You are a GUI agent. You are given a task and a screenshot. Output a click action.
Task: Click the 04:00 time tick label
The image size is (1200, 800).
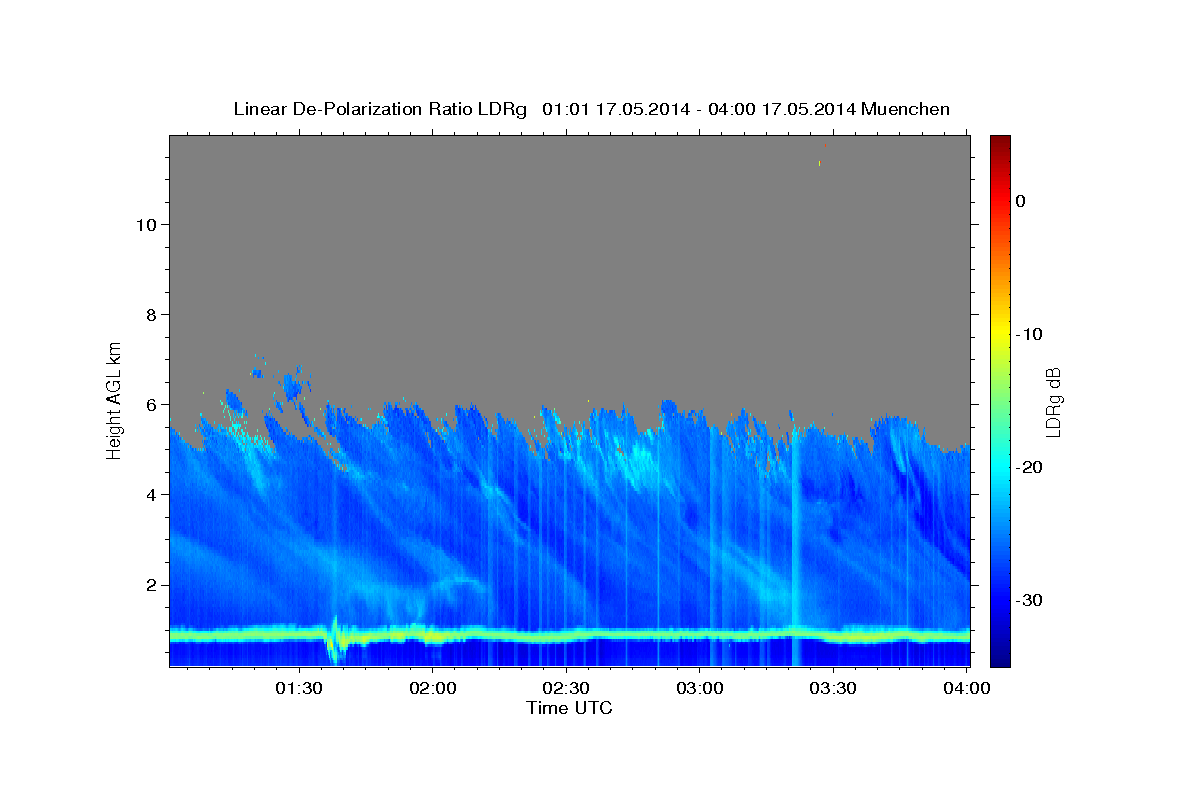(x=967, y=689)
